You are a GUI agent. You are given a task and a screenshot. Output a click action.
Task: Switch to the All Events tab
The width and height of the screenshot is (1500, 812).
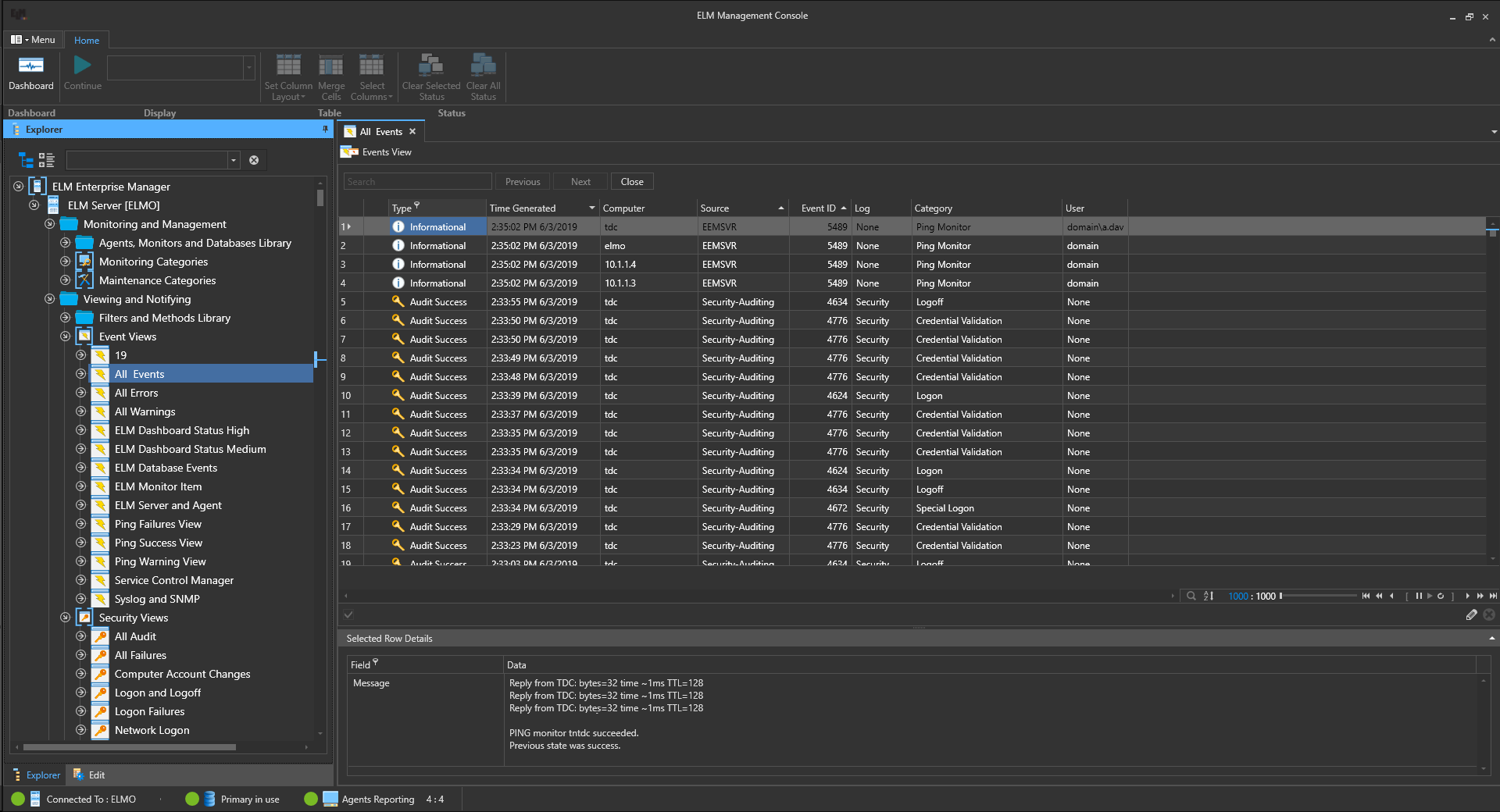[x=381, y=132]
